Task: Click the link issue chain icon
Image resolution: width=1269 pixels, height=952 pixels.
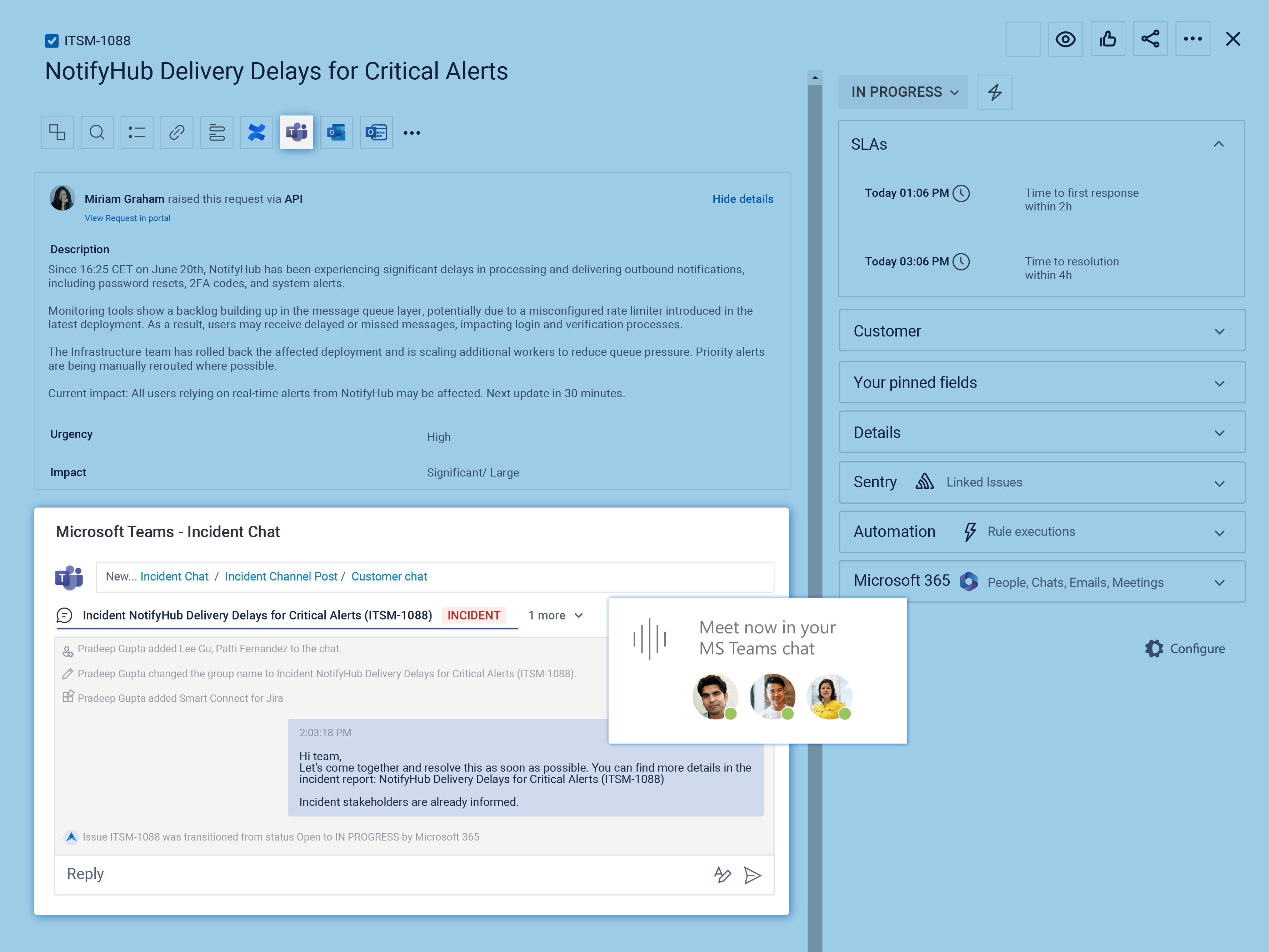Action: coord(177,133)
